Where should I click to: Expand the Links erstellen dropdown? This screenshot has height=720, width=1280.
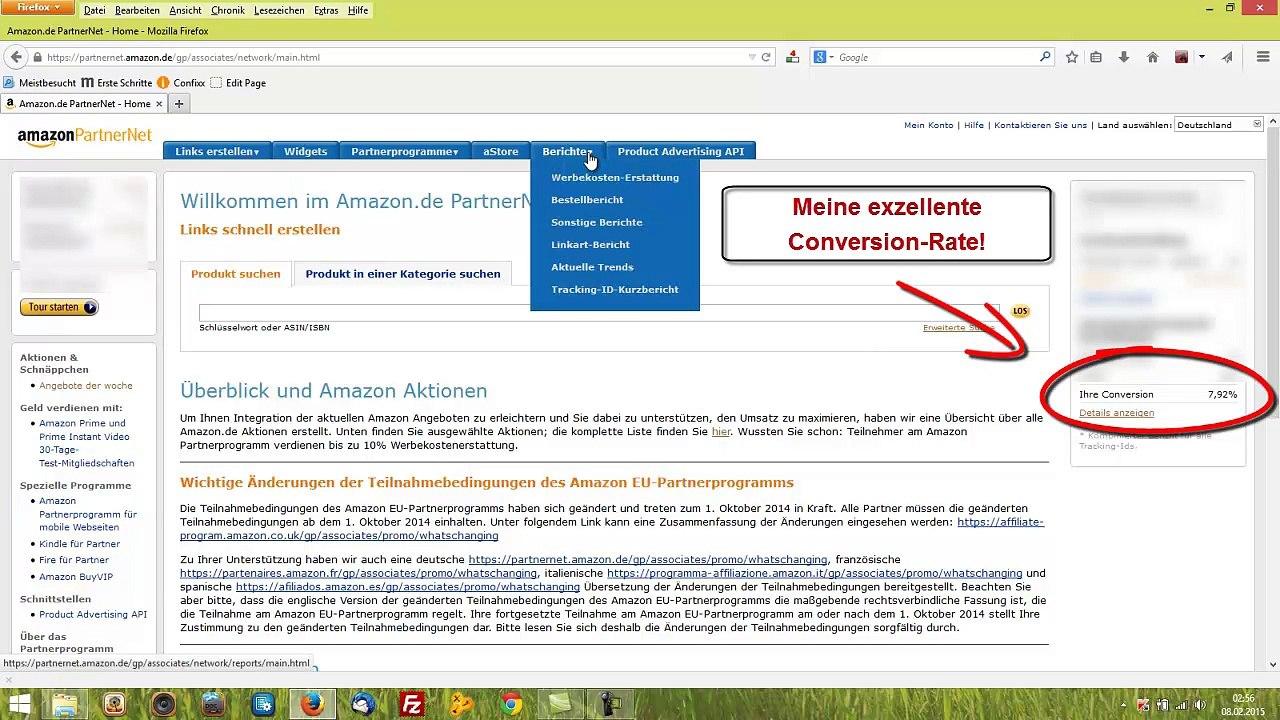[x=217, y=151]
